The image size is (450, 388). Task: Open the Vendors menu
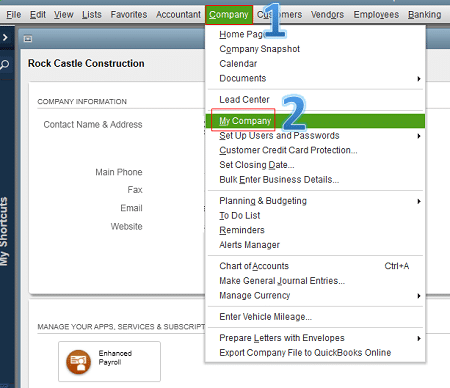point(327,15)
